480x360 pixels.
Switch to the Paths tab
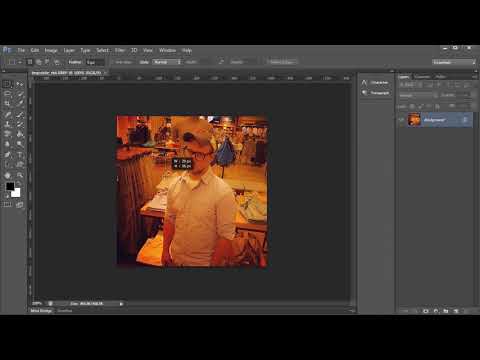click(x=440, y=77)
